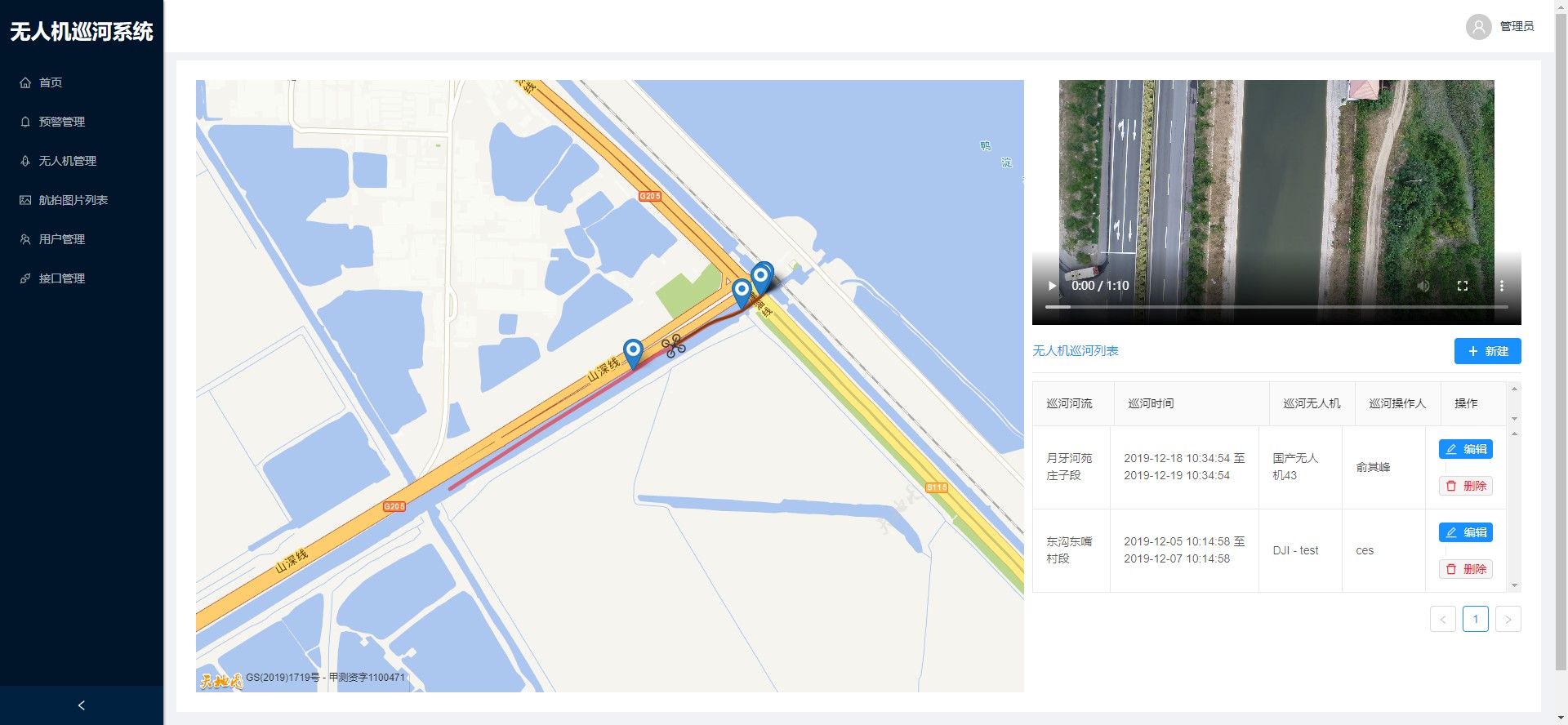
Task: Select page 1 in pagination
Action: (x=1475, y=619)
